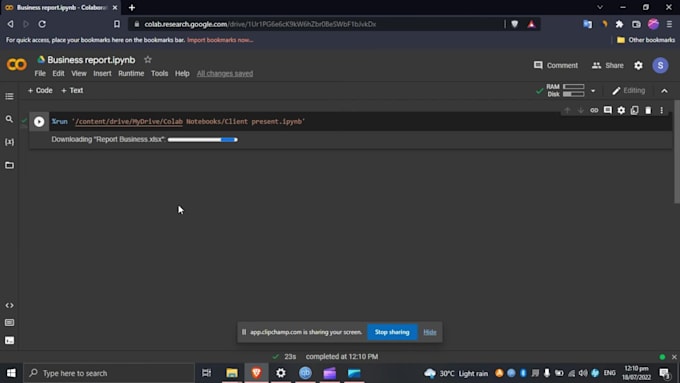Open the Runtime menu
Screen dimensions: 680x383
[131, 73]
